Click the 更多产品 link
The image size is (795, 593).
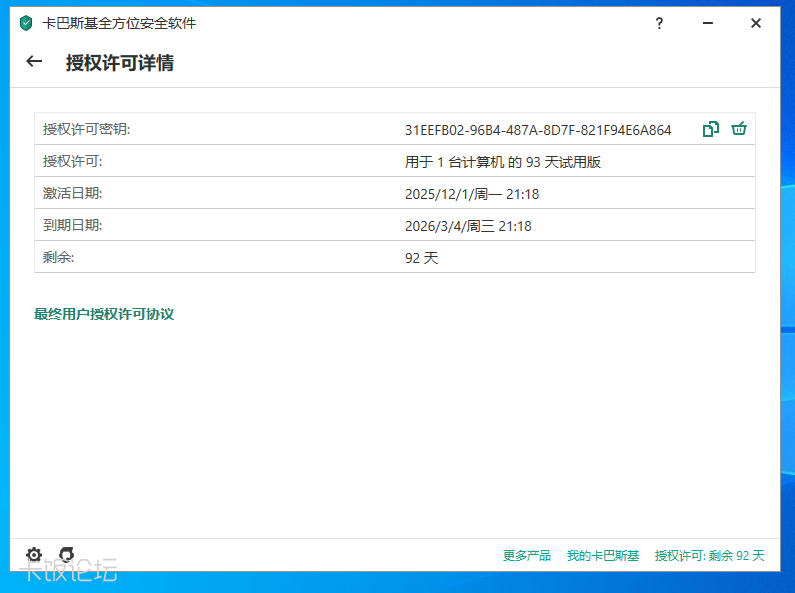(527, 556)
